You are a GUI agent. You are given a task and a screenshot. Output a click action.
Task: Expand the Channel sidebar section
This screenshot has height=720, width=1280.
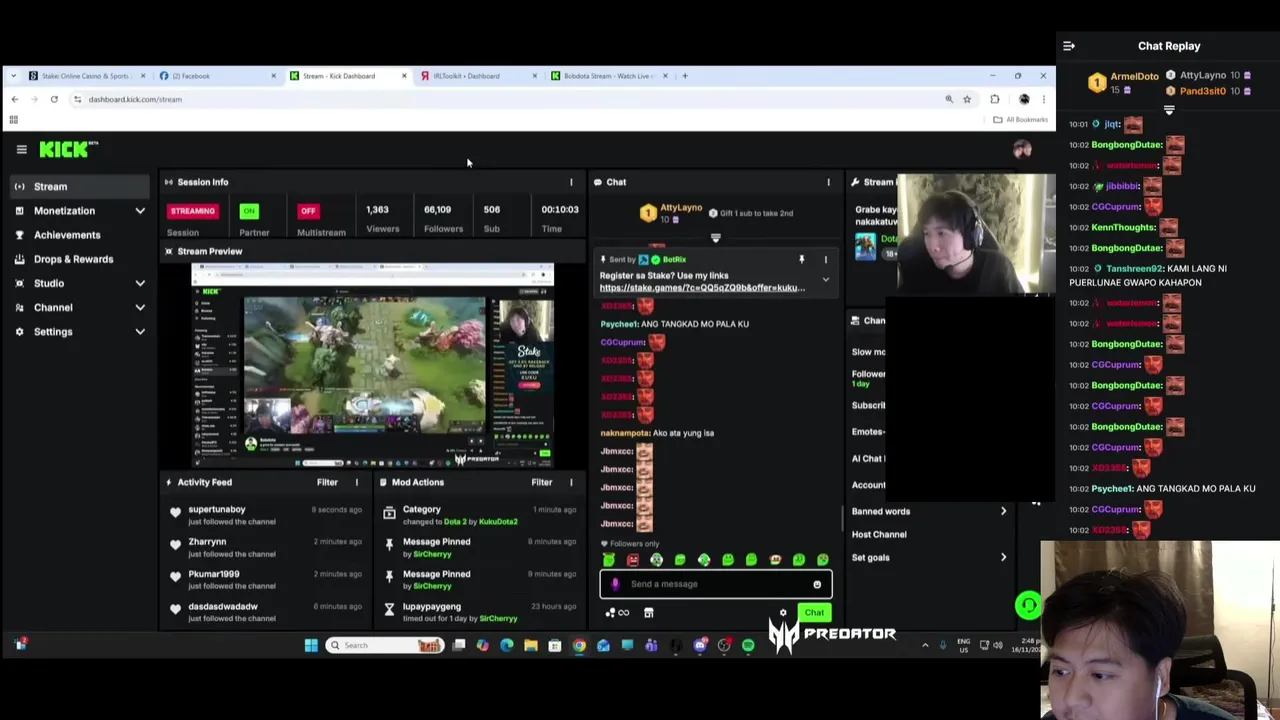[x=140, y=308]
